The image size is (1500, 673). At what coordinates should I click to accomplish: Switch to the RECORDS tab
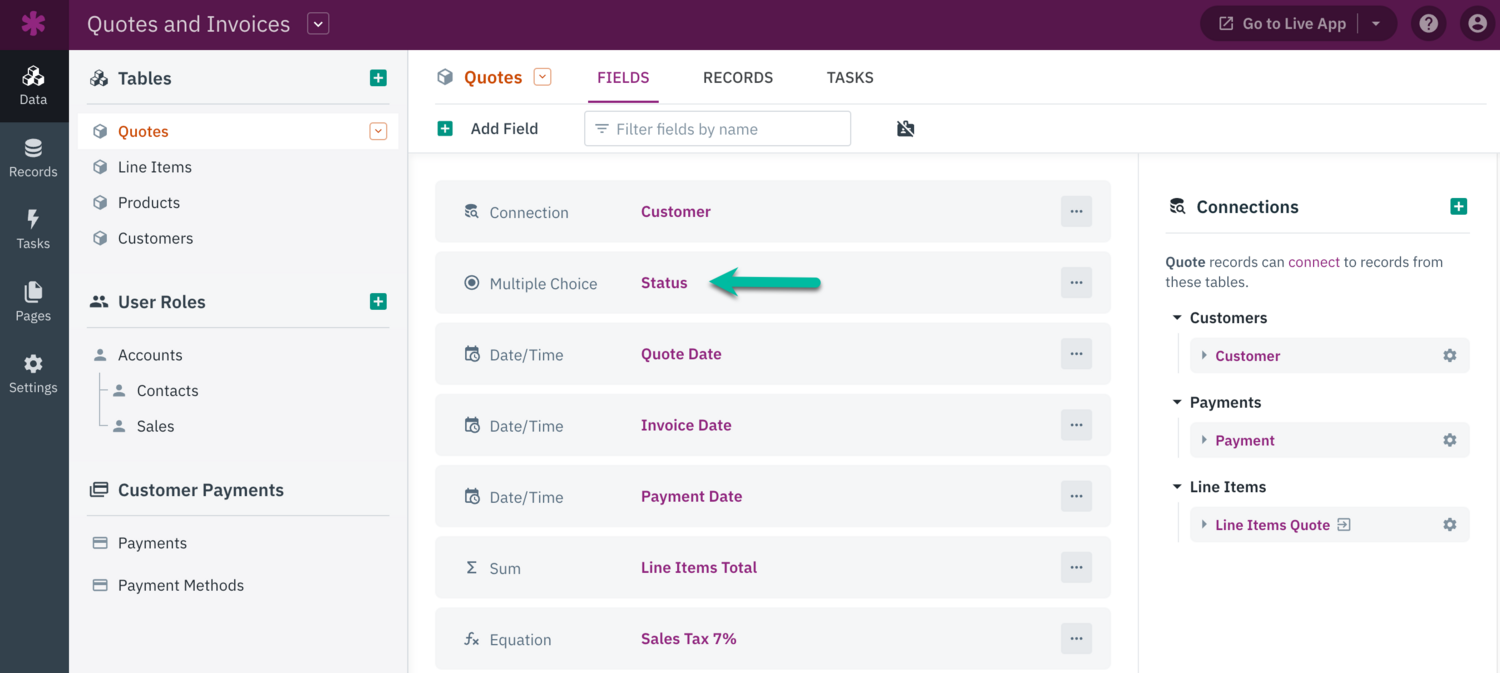pyautogui.click(x=738, y=78)
